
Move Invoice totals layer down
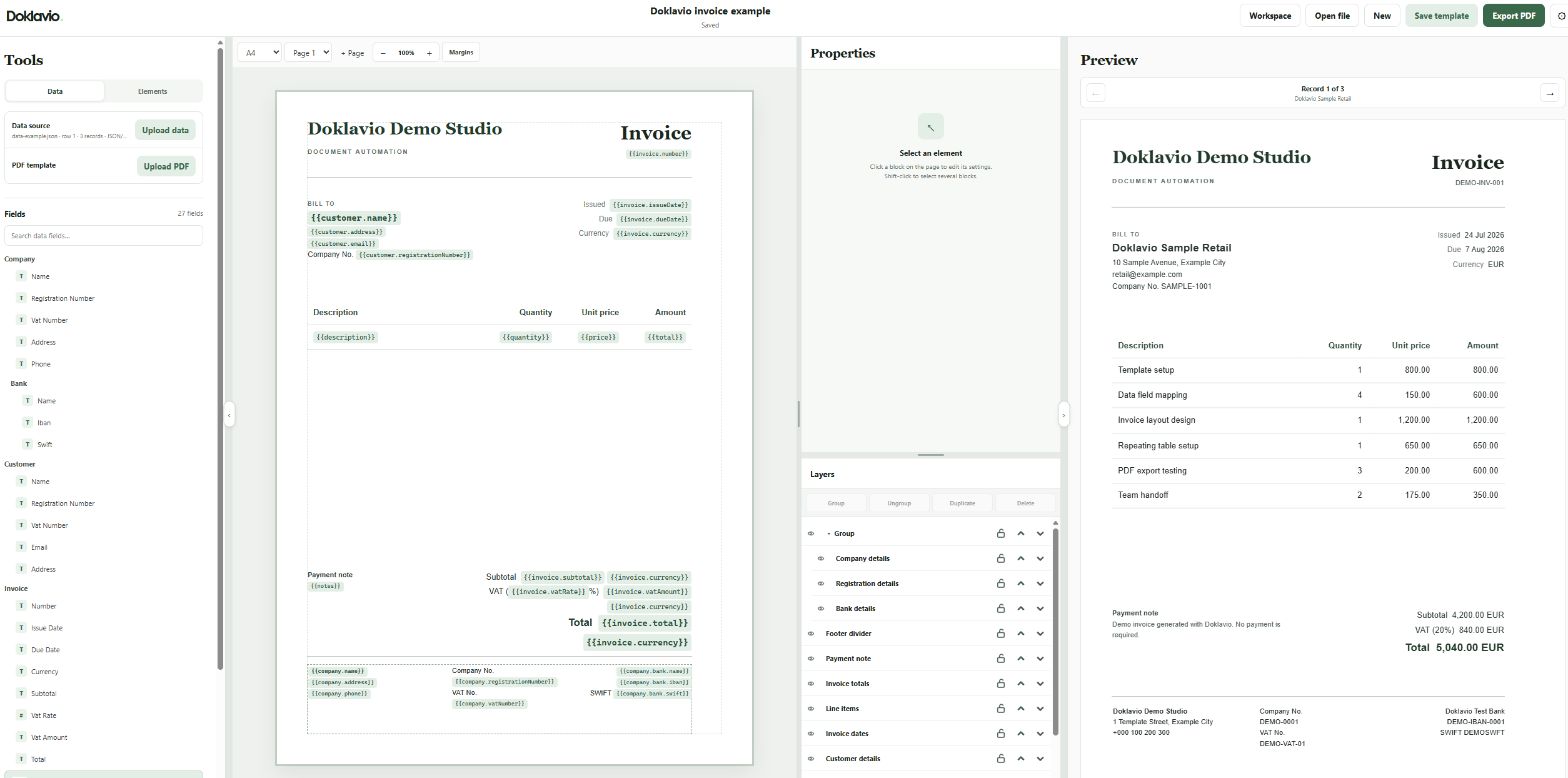click(1040, 684)
